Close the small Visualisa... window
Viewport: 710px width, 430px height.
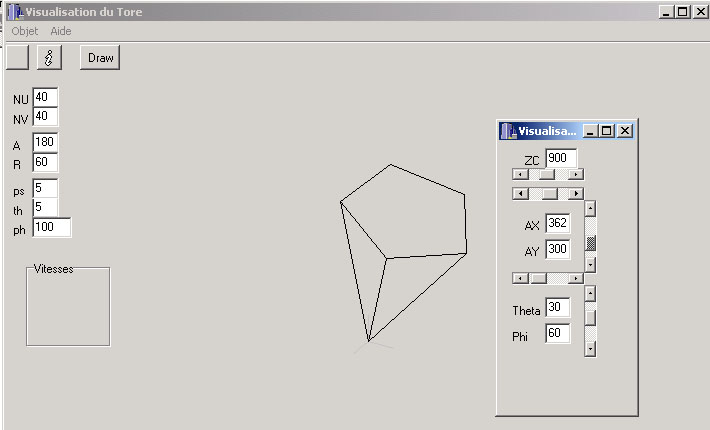pyautogui.click(x=625, y=131)
